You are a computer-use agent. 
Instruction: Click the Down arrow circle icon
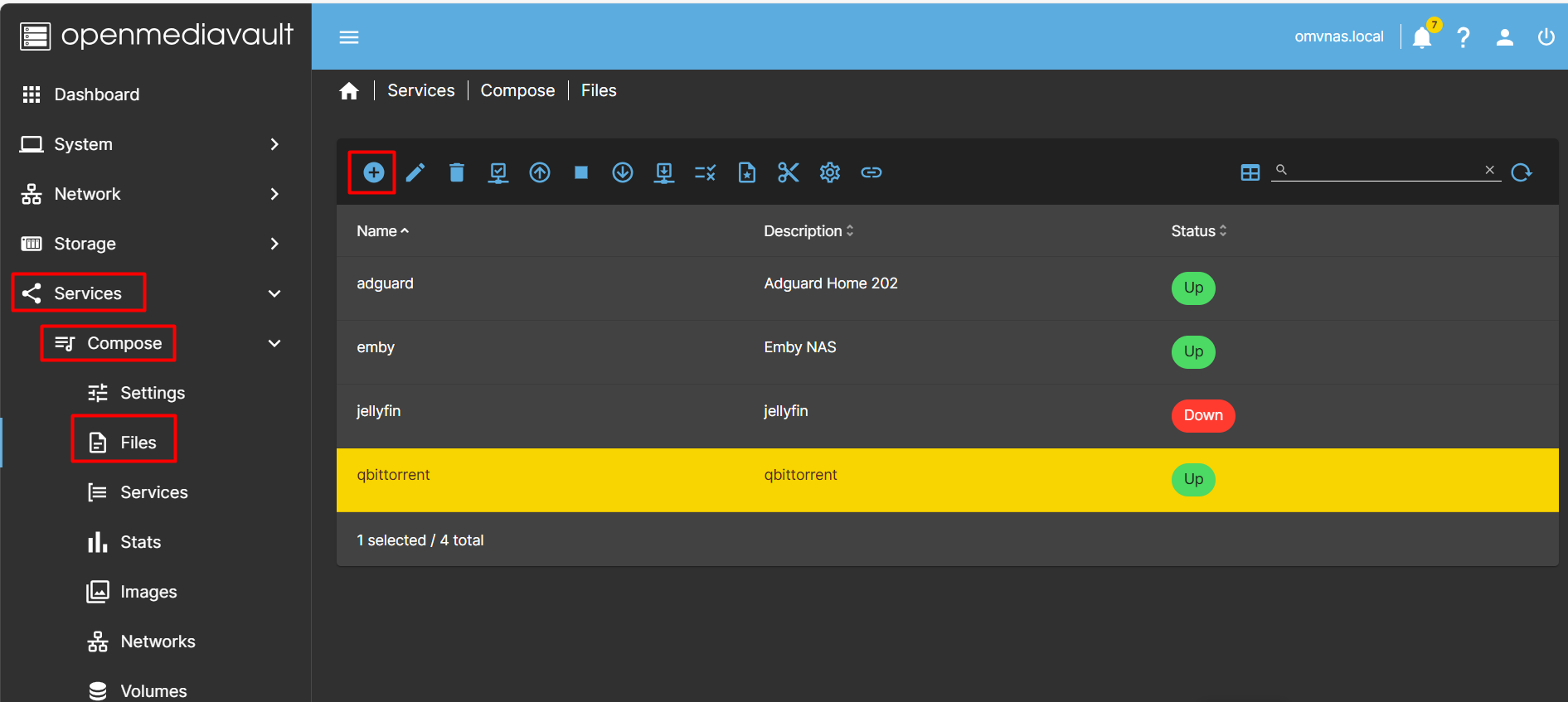pyautogui.click(x=623, y=172)
